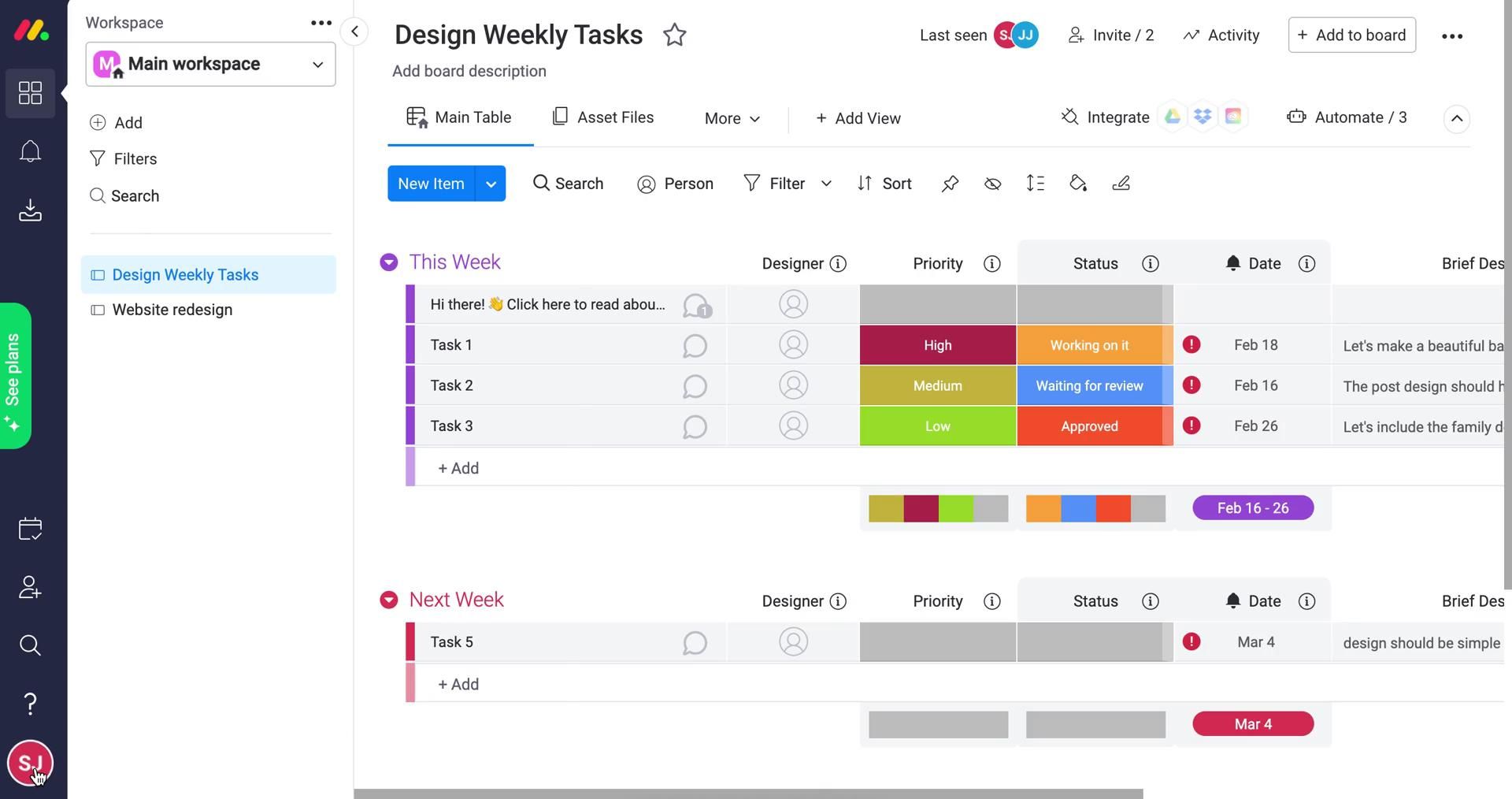The image size is (1512, 799).
Task: Switch to the Asset Files tab
Action: tap(603, 117)
